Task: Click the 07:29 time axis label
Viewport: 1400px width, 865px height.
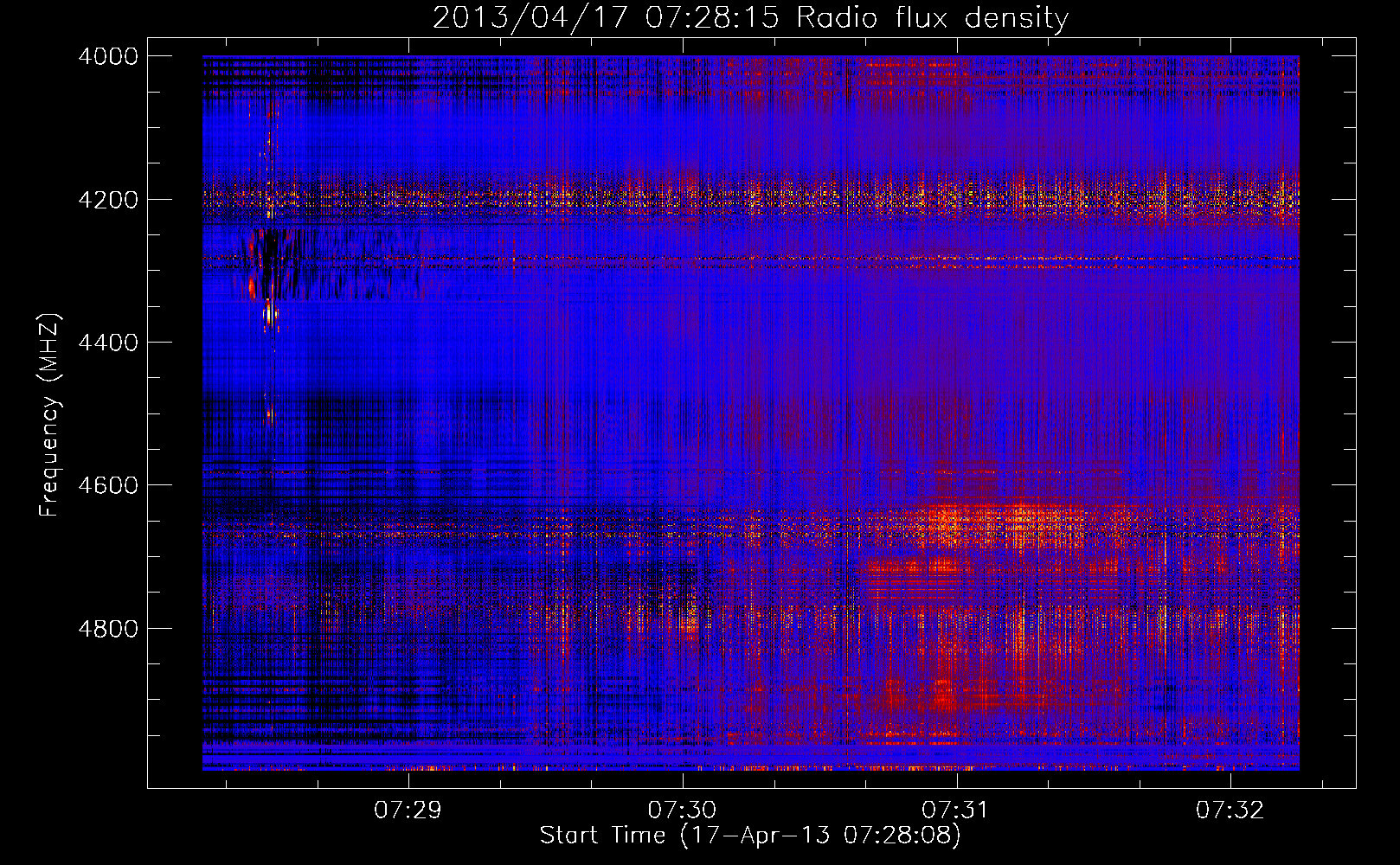Action: pyautogui.click(x=408, y=810)
